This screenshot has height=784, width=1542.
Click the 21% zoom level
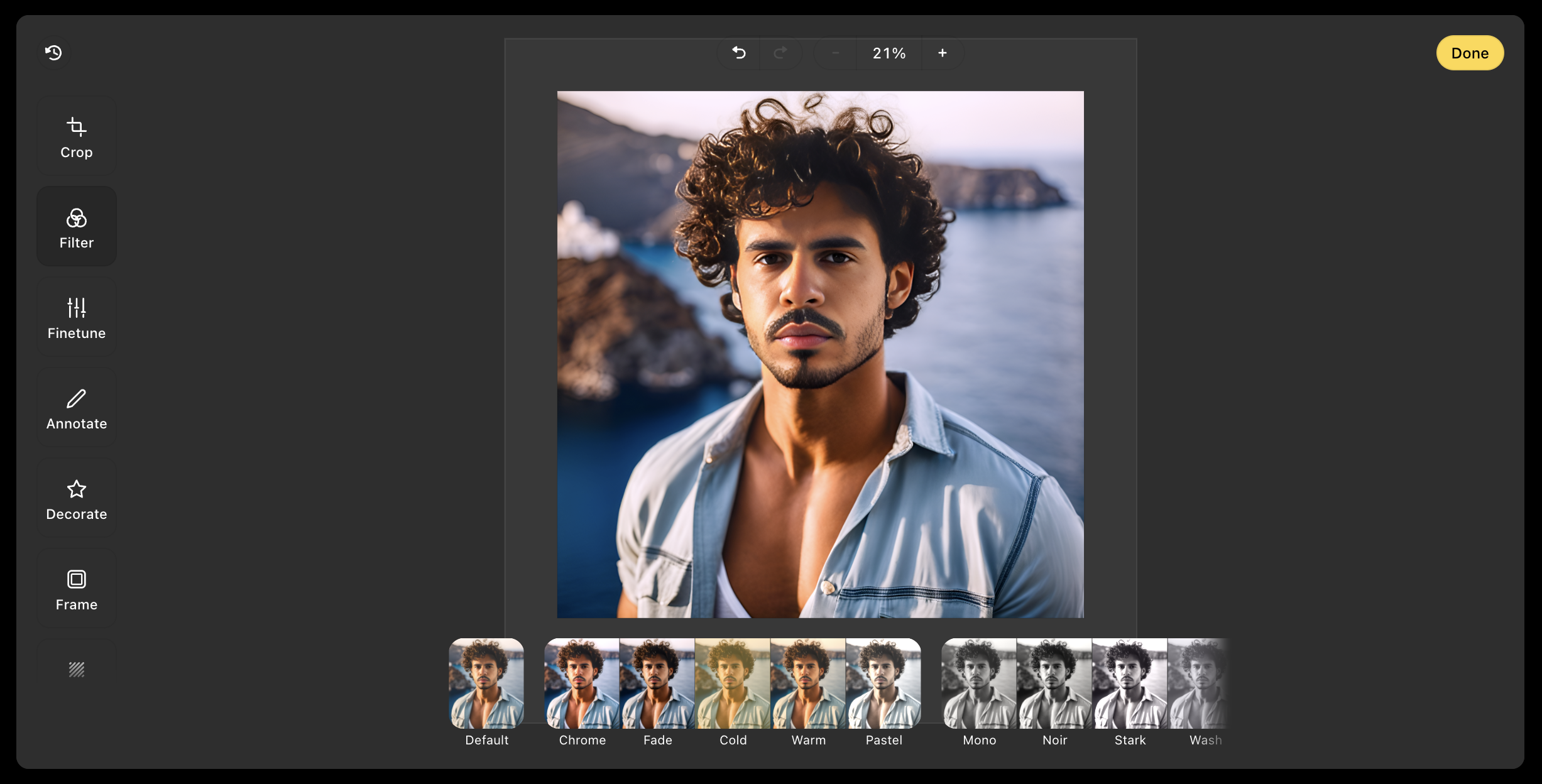click(889, 53)
